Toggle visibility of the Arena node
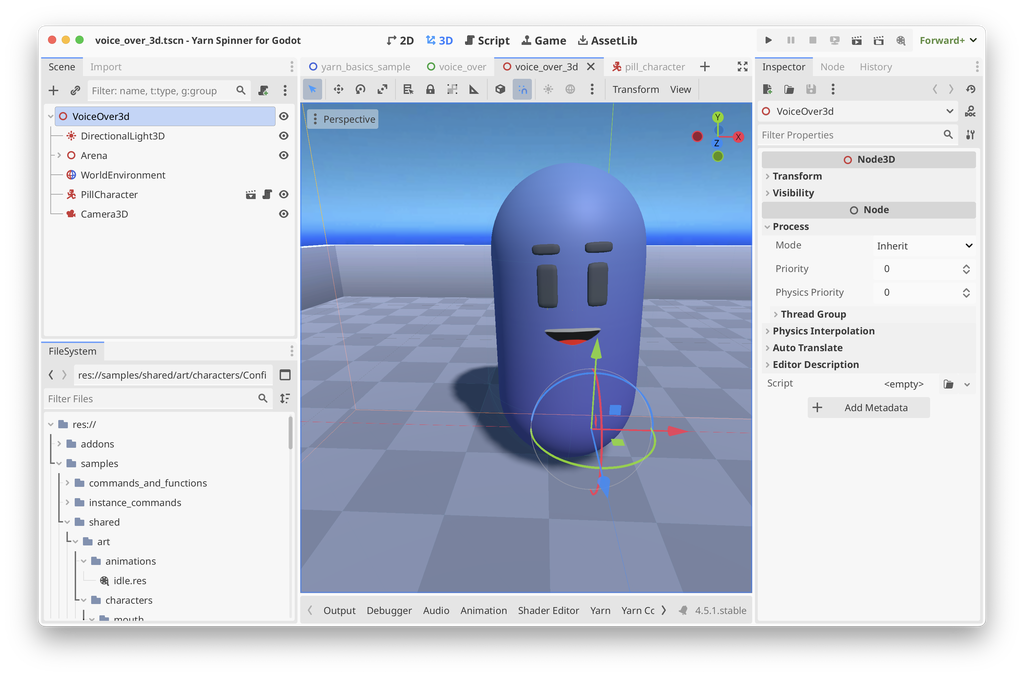The image size is (1024, 677). click(x=284, y=156)
